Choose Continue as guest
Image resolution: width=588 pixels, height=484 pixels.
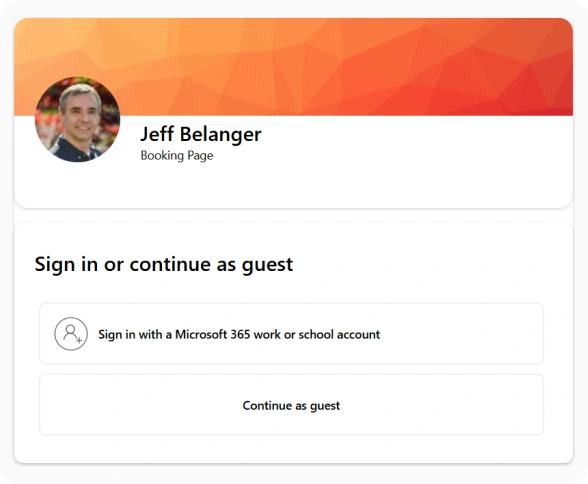click(291, 405)
